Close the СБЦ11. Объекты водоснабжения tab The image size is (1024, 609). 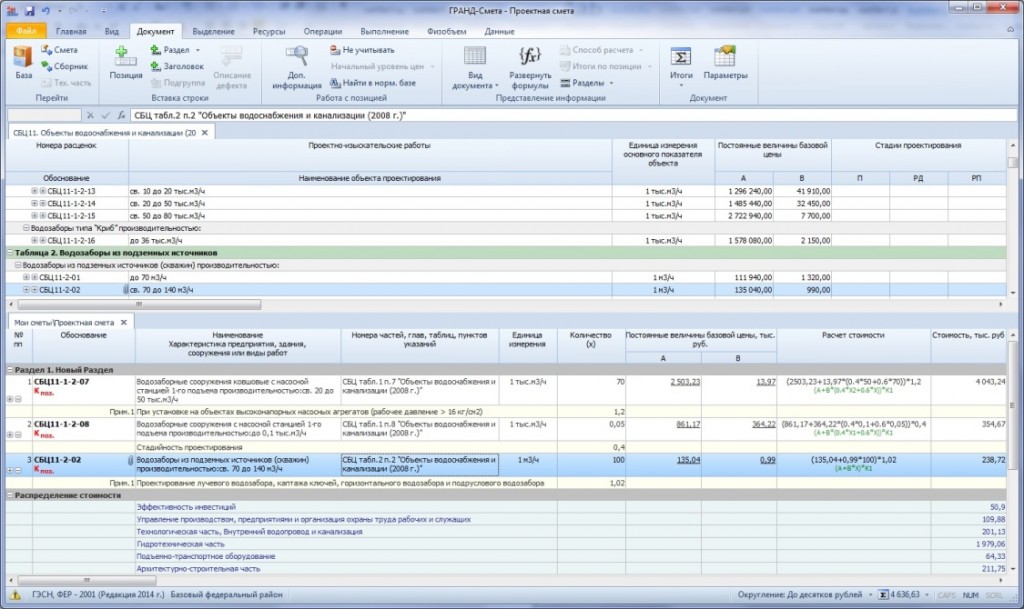pos(204,133)
